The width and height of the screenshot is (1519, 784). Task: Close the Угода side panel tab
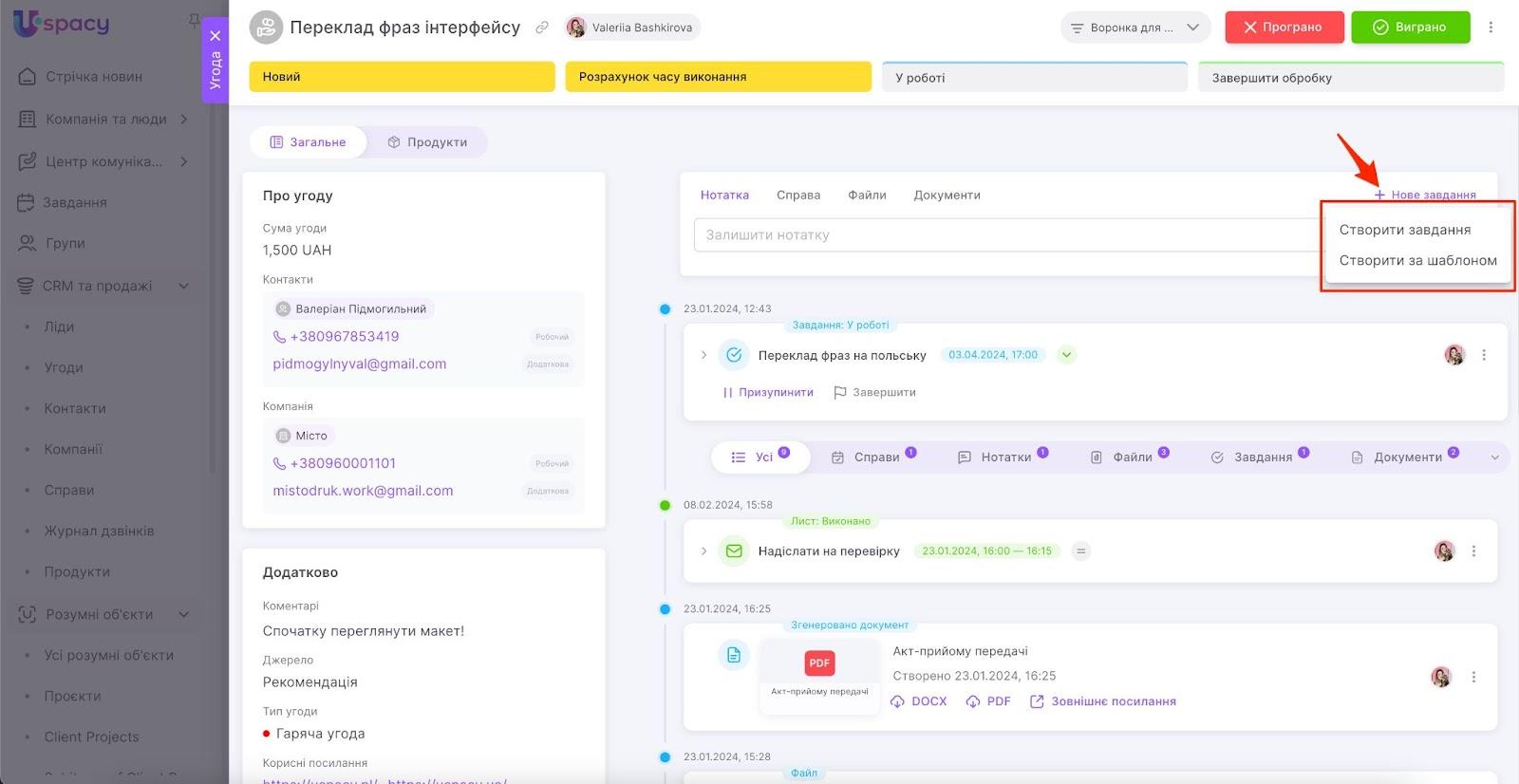click(x=216, y=36)
